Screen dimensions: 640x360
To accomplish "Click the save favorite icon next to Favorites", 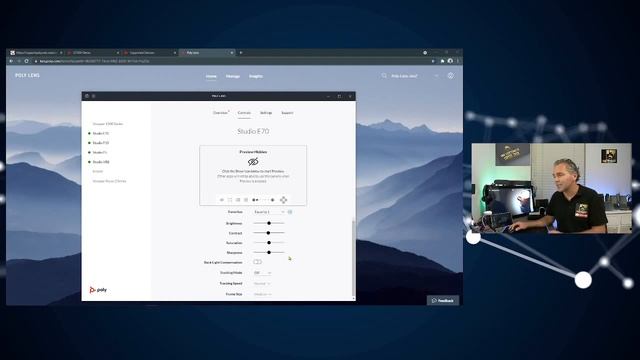I will pyautogui.click(x=290, y=212).
